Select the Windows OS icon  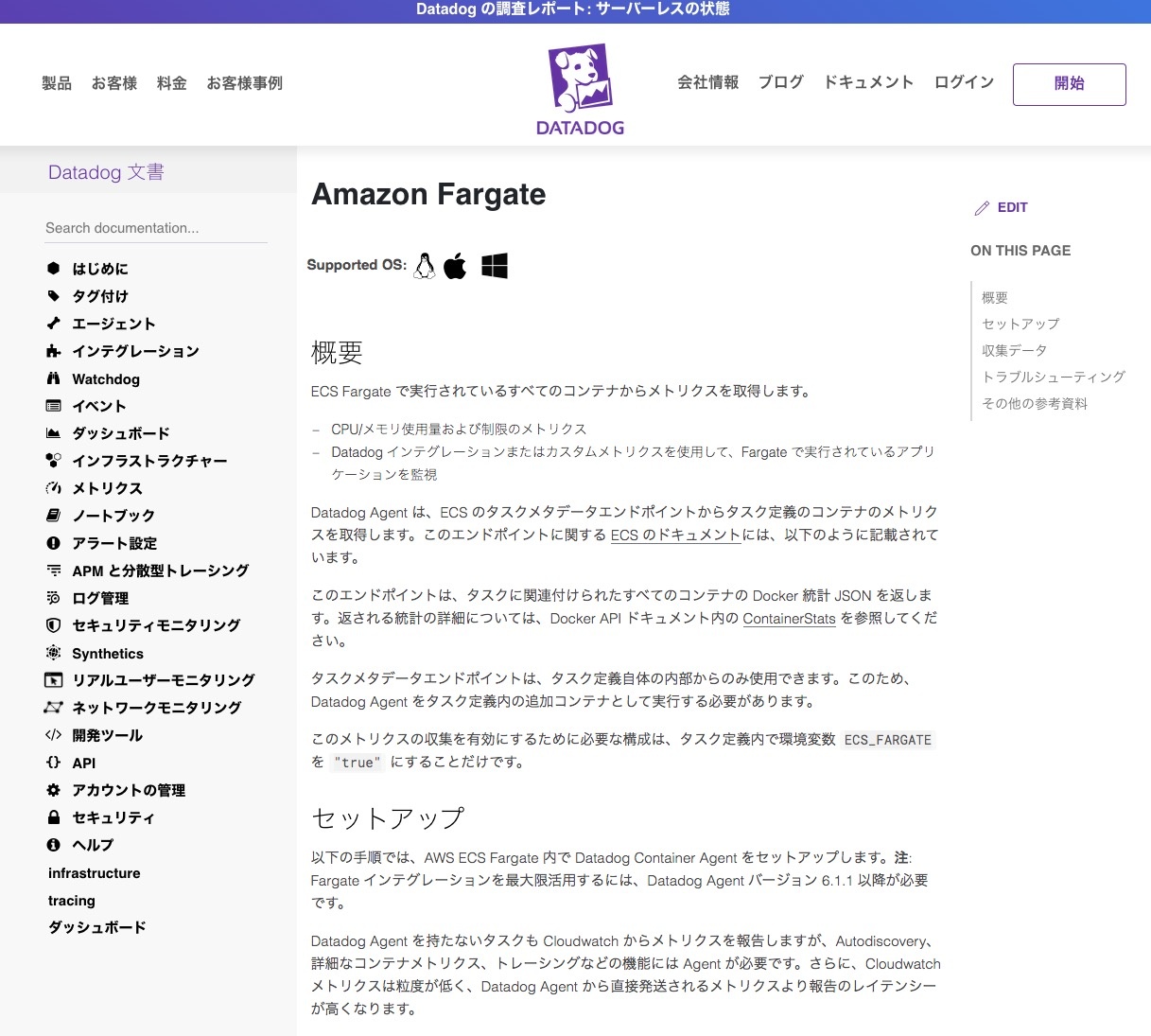(494, 266)
